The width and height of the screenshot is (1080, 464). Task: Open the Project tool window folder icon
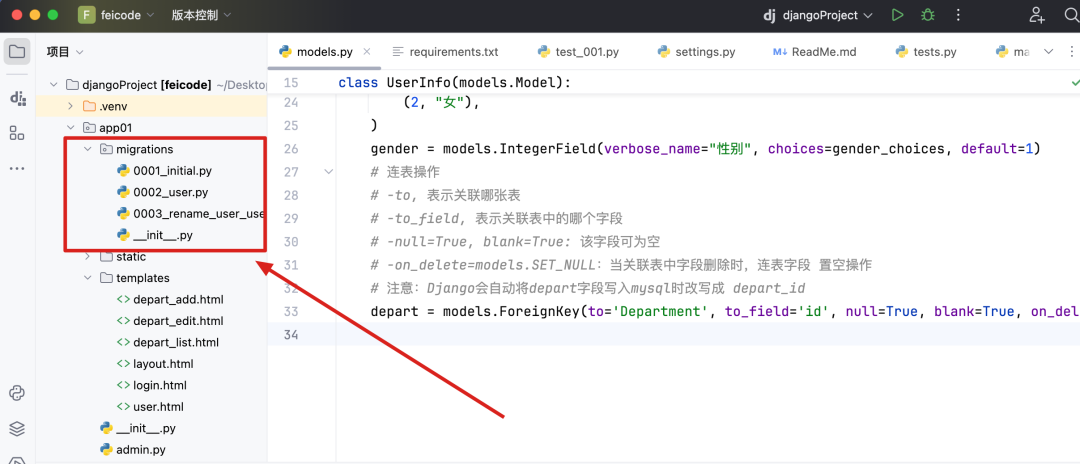coord(17,52)
